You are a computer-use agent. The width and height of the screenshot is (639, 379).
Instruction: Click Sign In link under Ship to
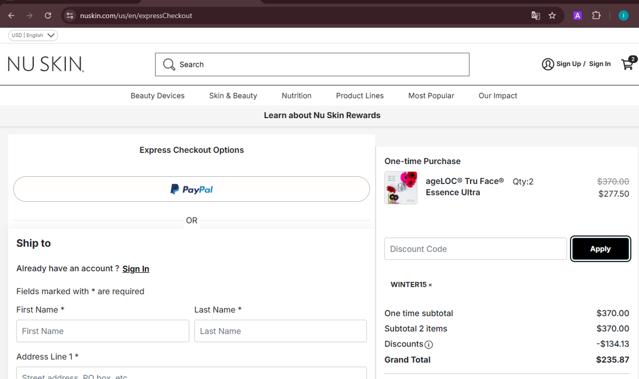[x=136, y=269]
